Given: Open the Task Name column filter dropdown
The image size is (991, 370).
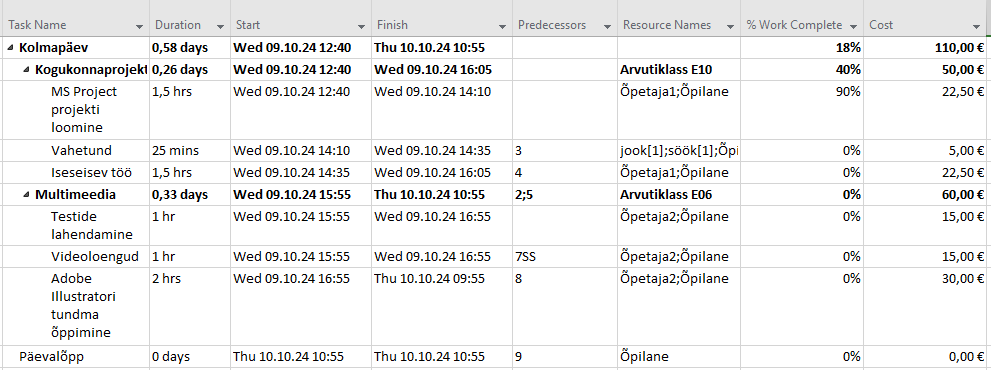Looking at the screenshot, I should click(139, 26).
